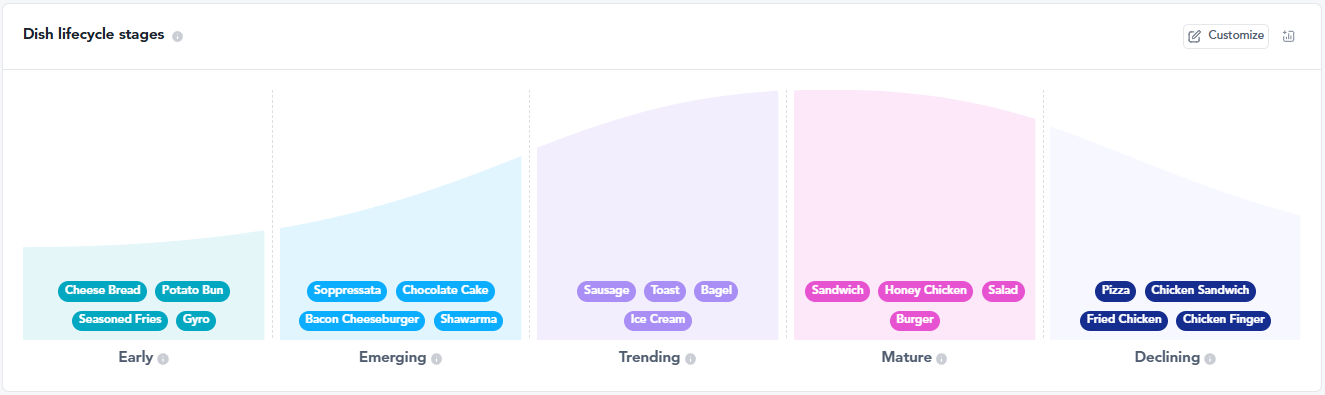Screen dimensions: 1325x395
Task: Open the Burger mature tag
Action: (915, 320)
